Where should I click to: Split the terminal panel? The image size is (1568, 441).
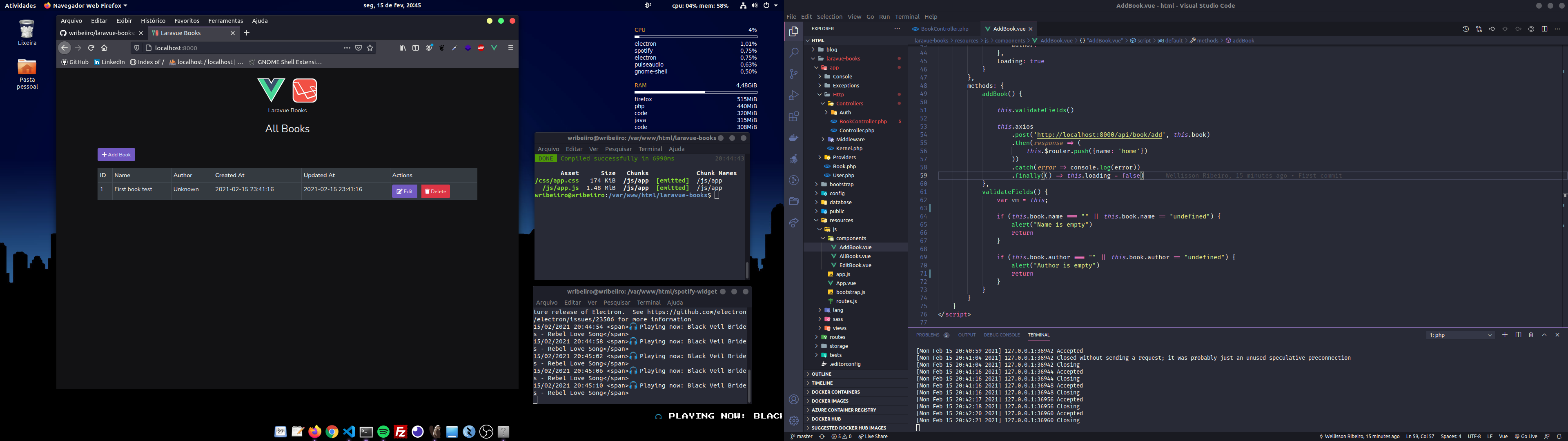pyautogui.click(x=1518, y=335)
